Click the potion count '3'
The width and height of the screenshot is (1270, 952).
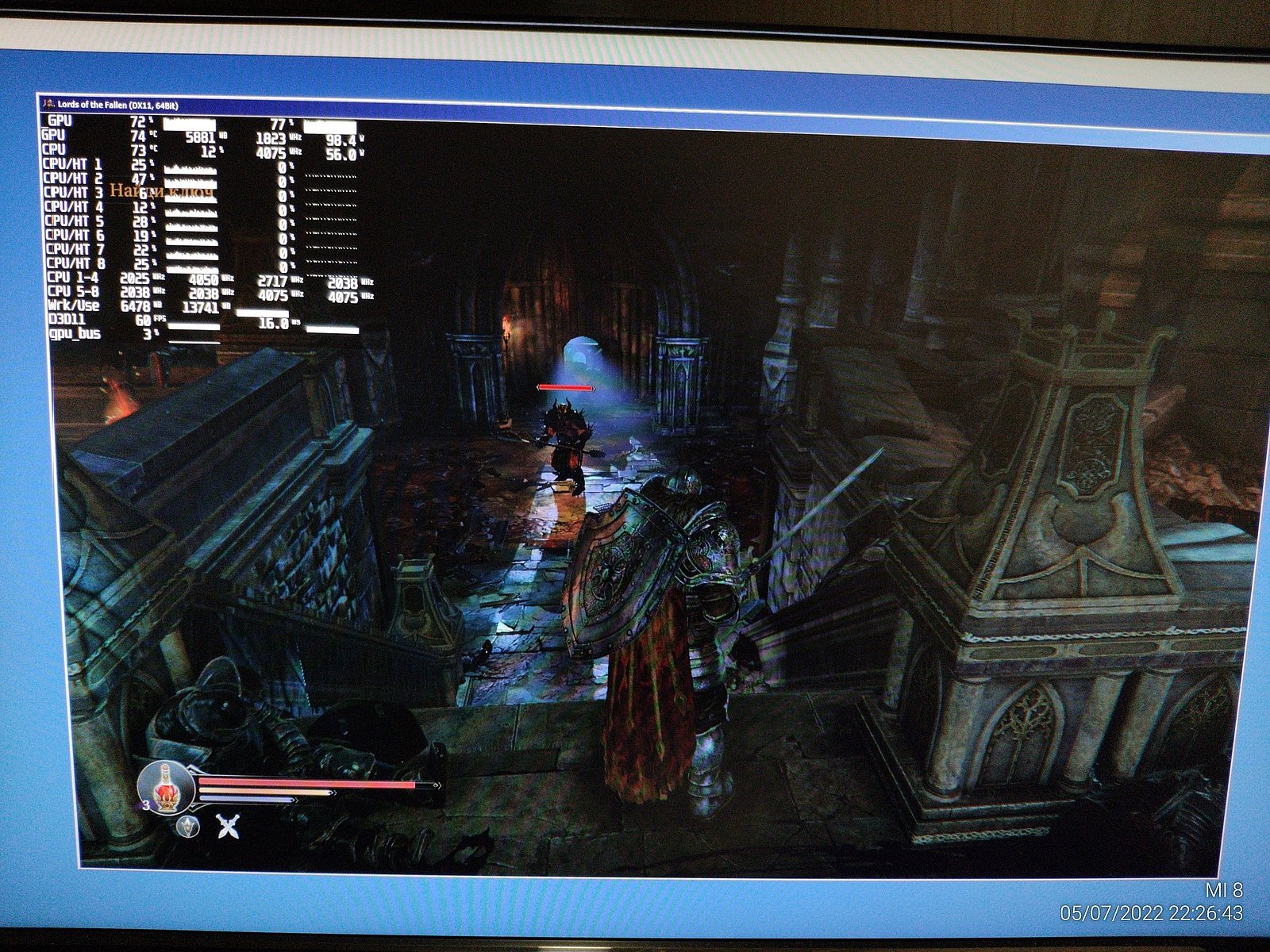[146, 805]
